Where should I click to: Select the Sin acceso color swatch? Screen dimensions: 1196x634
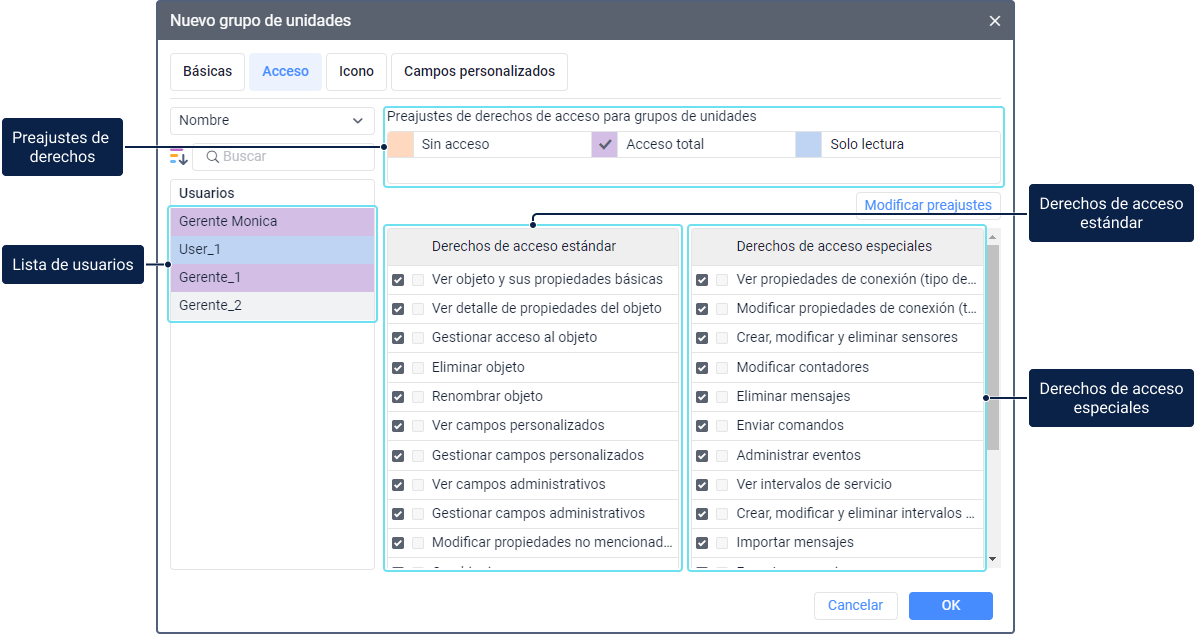(400, 144)
